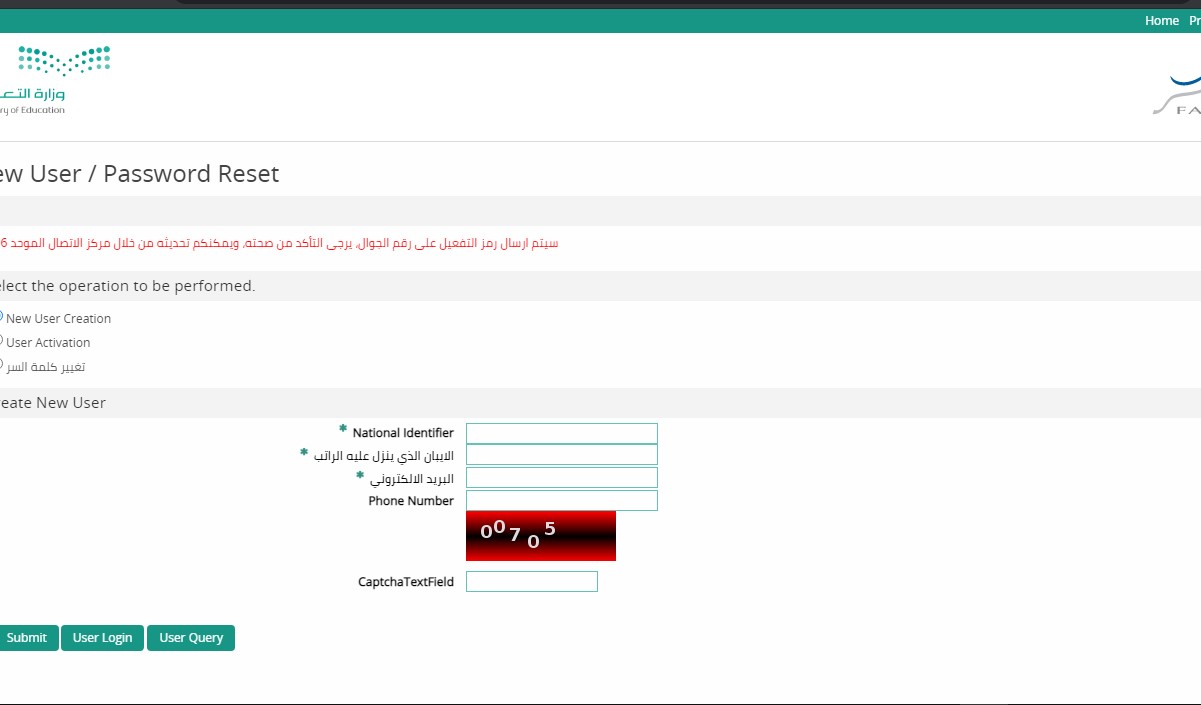Viewport: 1201px width, 705px height.
Task: Focus the National Identifier input field
Action: click(562, 433)
